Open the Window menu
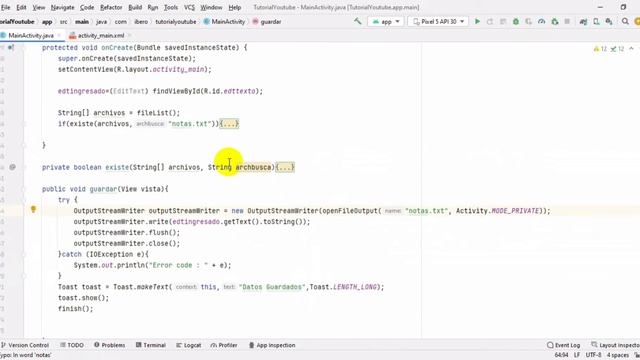640x360 pixels. [211, 7]
